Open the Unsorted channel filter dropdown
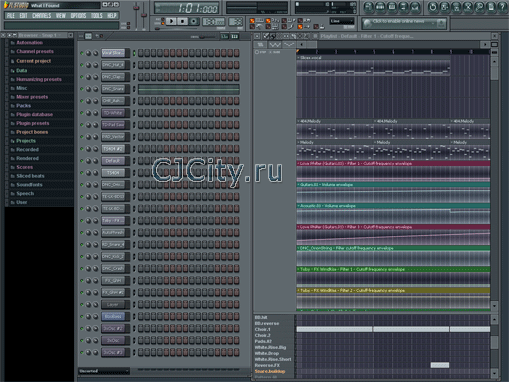This screenshot has height=382, width=509. coord(104,371)
